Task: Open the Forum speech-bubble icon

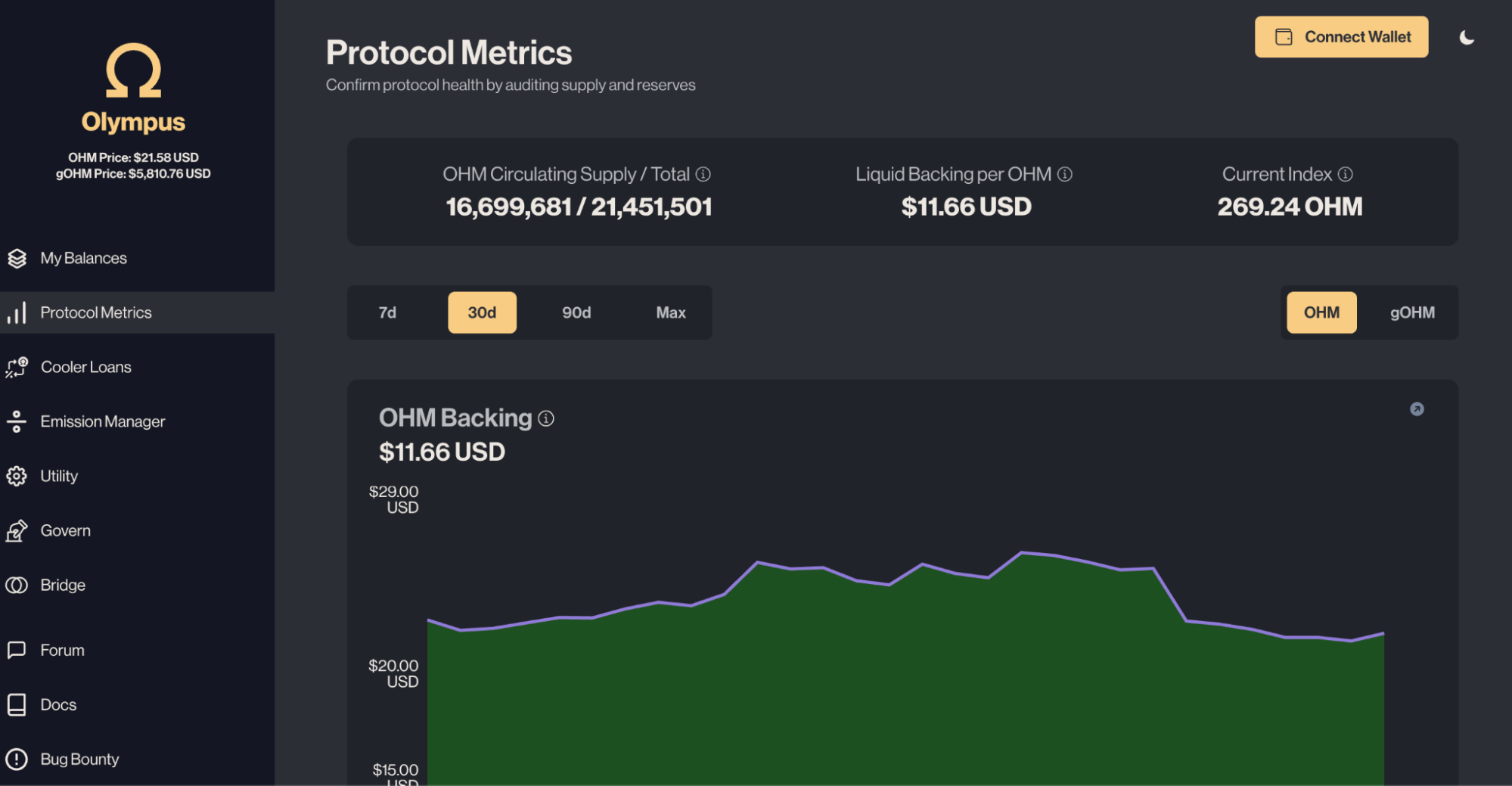Action: (17, 650)
